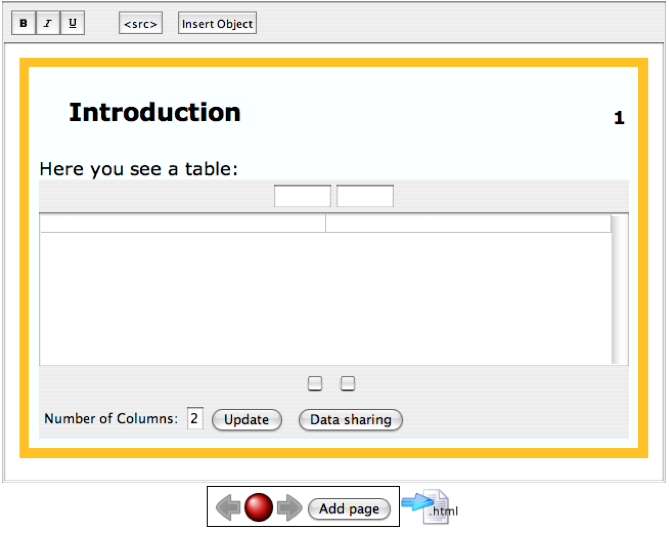Go to the previous page with left arrow
Screen dimensions: 669x535
[x=229, y=507]
